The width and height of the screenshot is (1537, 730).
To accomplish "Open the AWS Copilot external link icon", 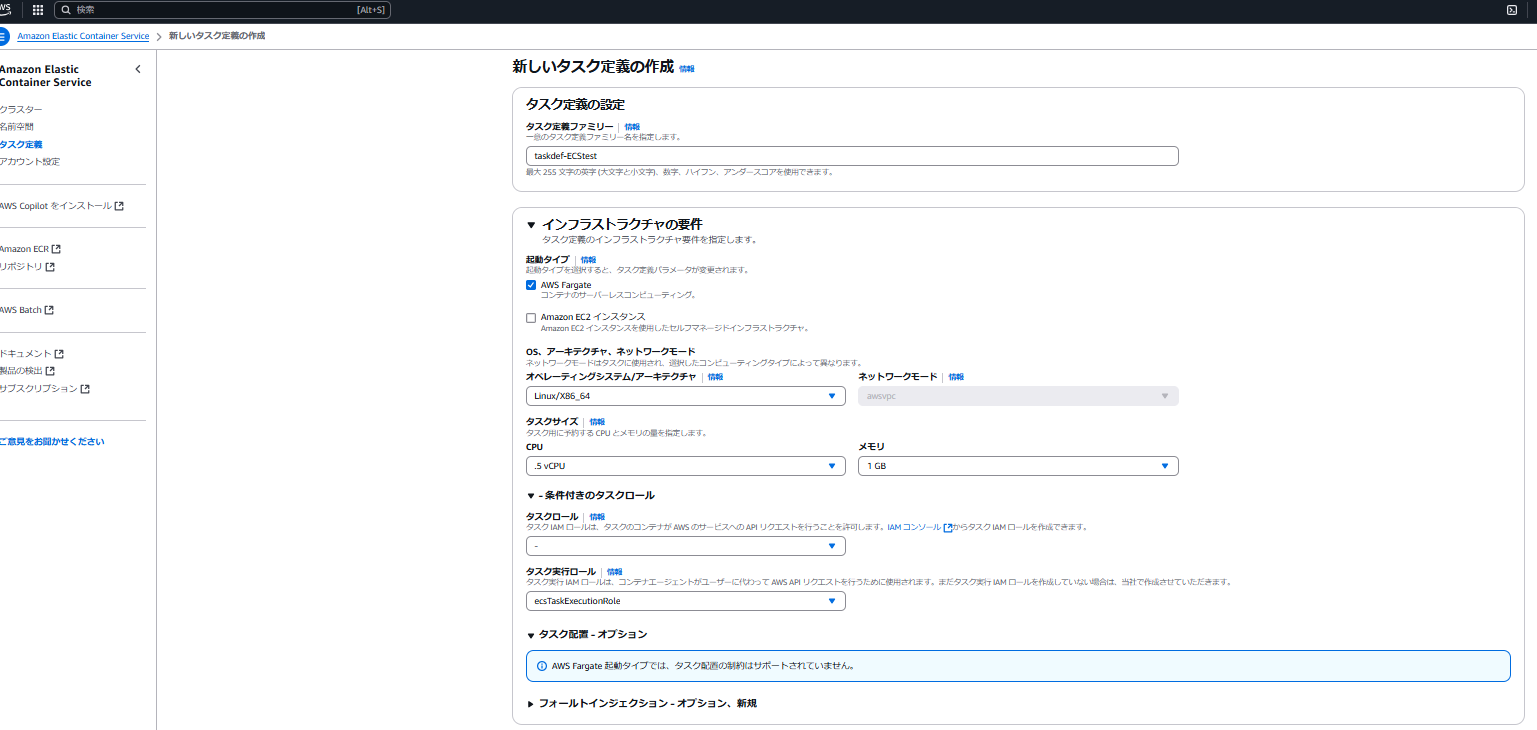I will 119,206.
